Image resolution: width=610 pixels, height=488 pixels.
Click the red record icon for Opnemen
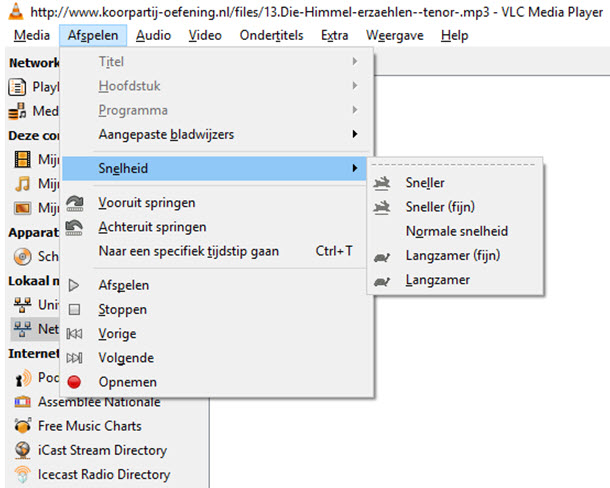point(74,382)
